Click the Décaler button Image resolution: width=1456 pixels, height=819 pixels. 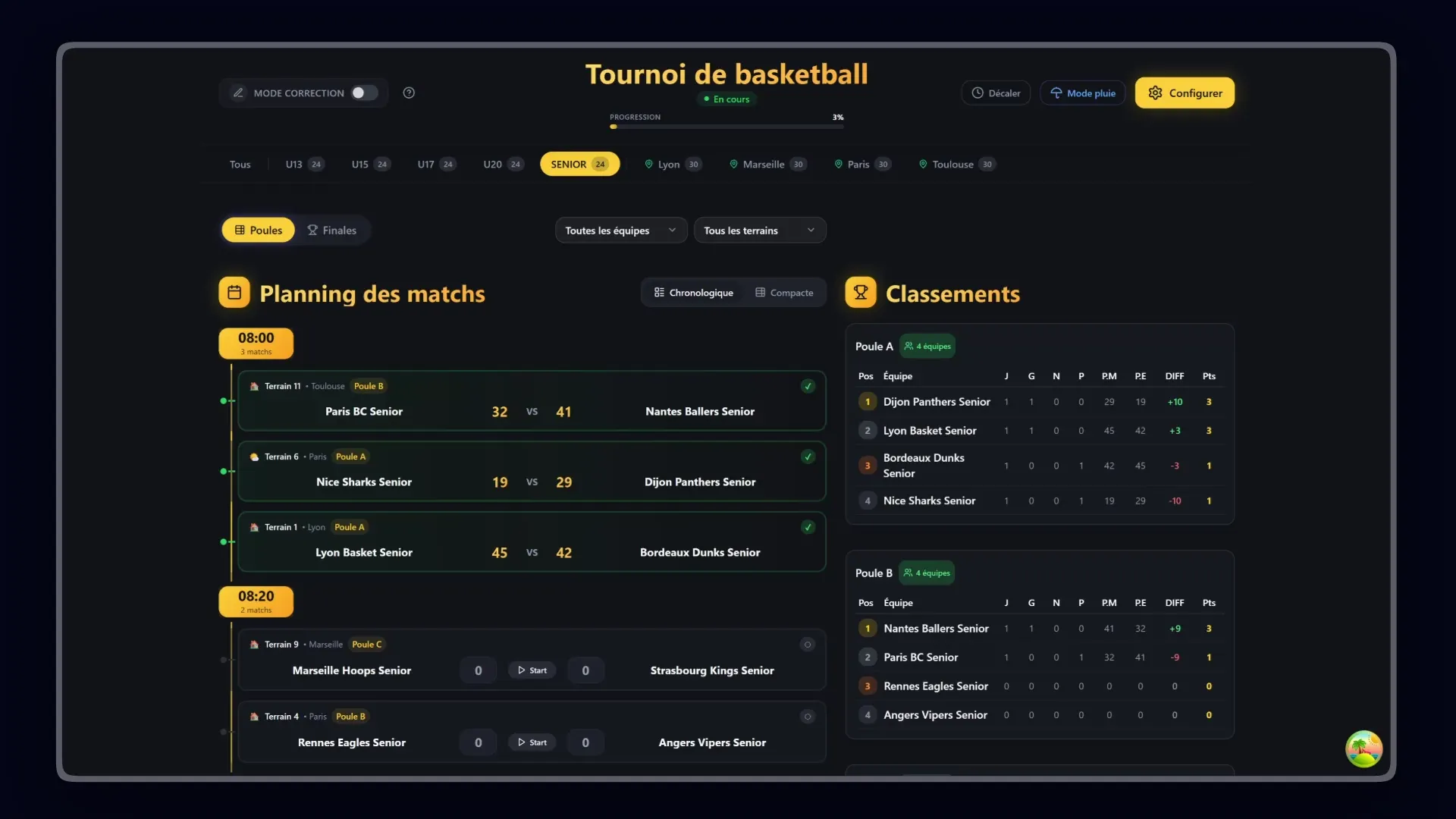point(996,93)
